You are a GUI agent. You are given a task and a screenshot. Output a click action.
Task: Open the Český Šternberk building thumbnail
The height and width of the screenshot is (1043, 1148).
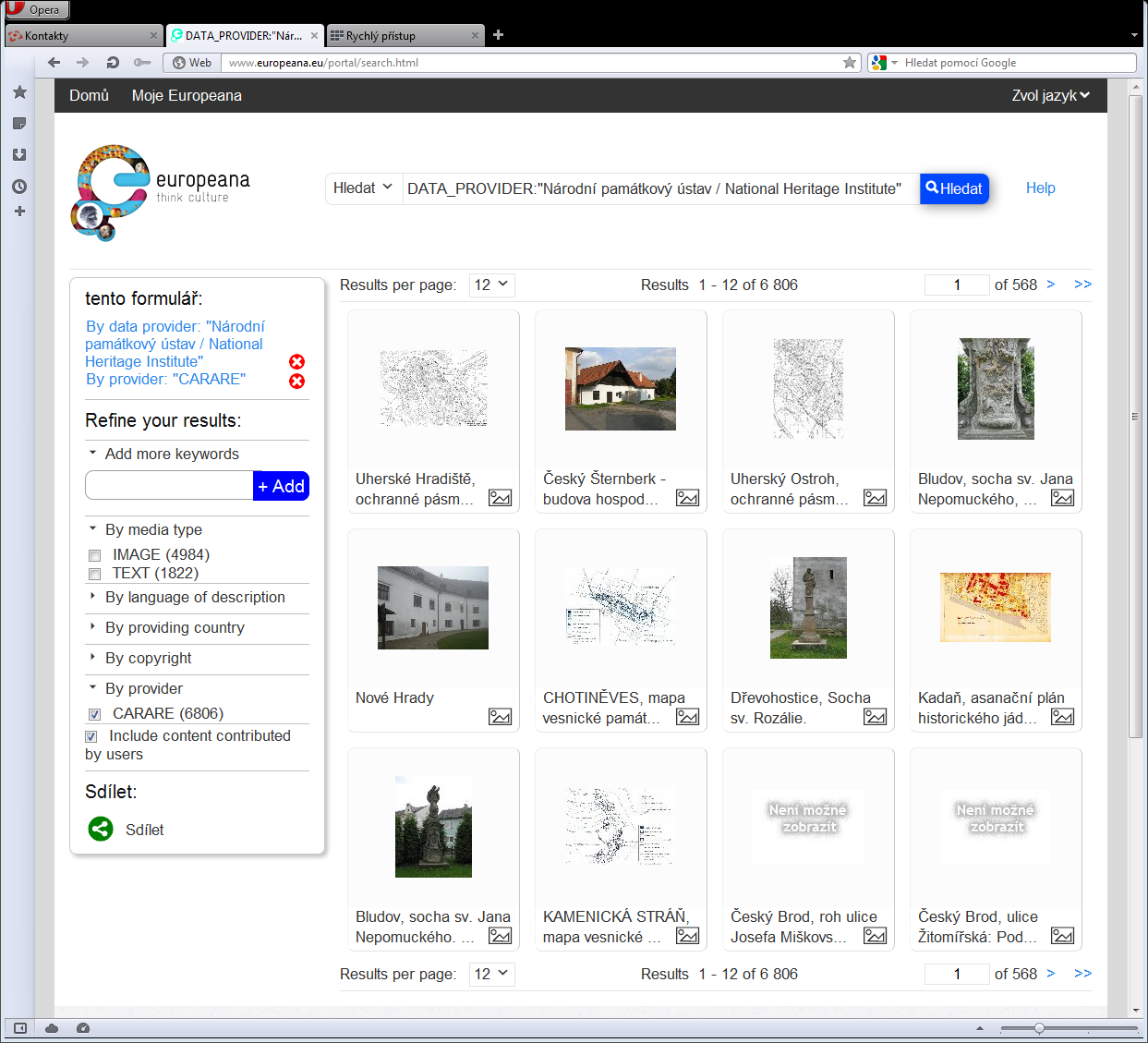[x=621, y=389]
